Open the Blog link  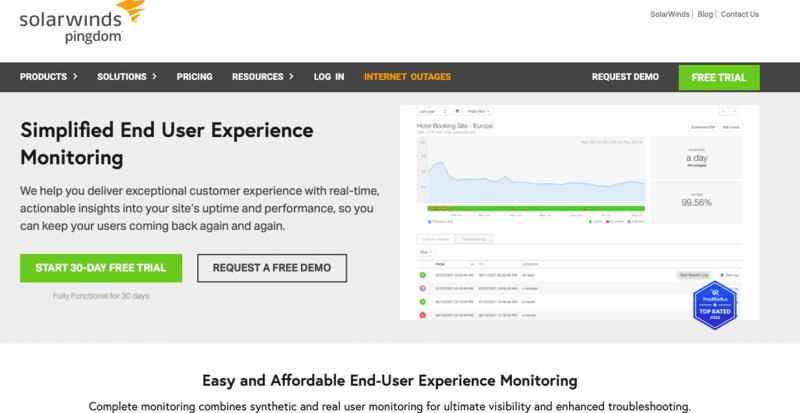click(x=705, y=14)
